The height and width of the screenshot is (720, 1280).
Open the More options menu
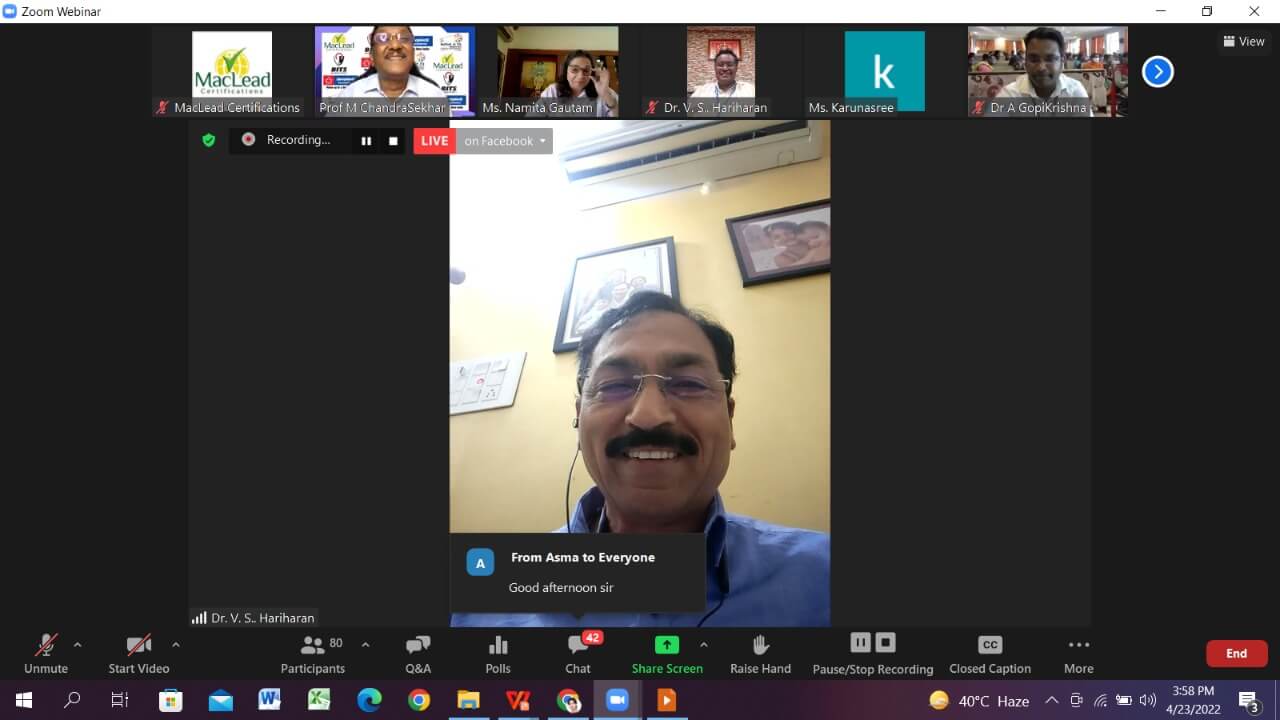(1078, 654)
